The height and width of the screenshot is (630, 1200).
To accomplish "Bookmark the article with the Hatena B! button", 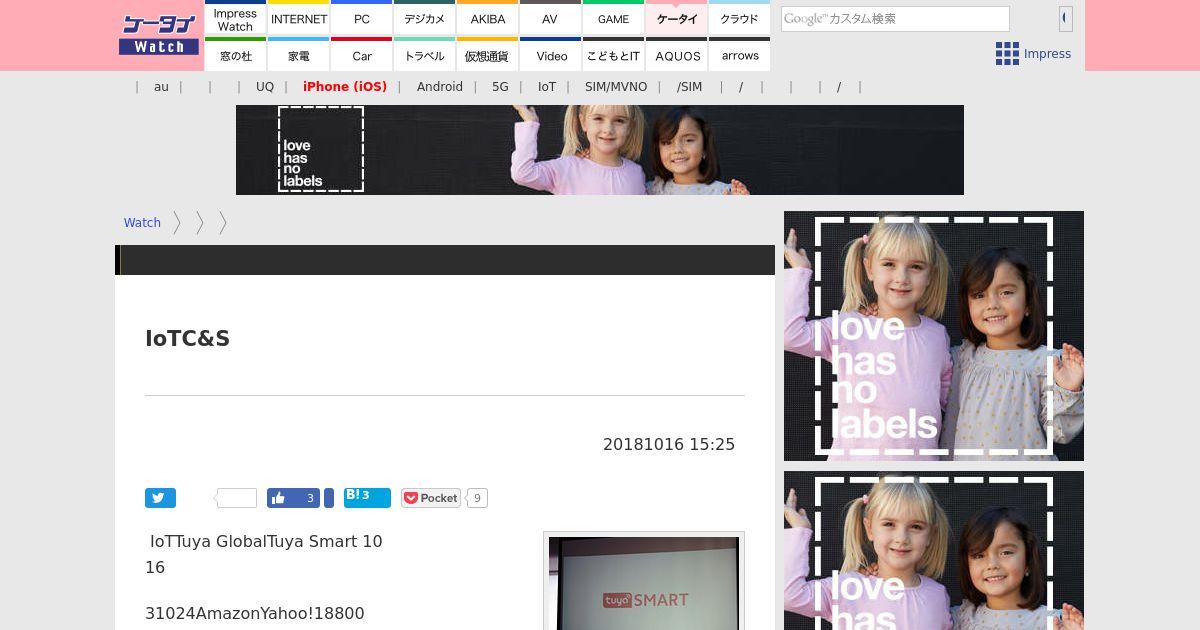I will tap(367, 497).
